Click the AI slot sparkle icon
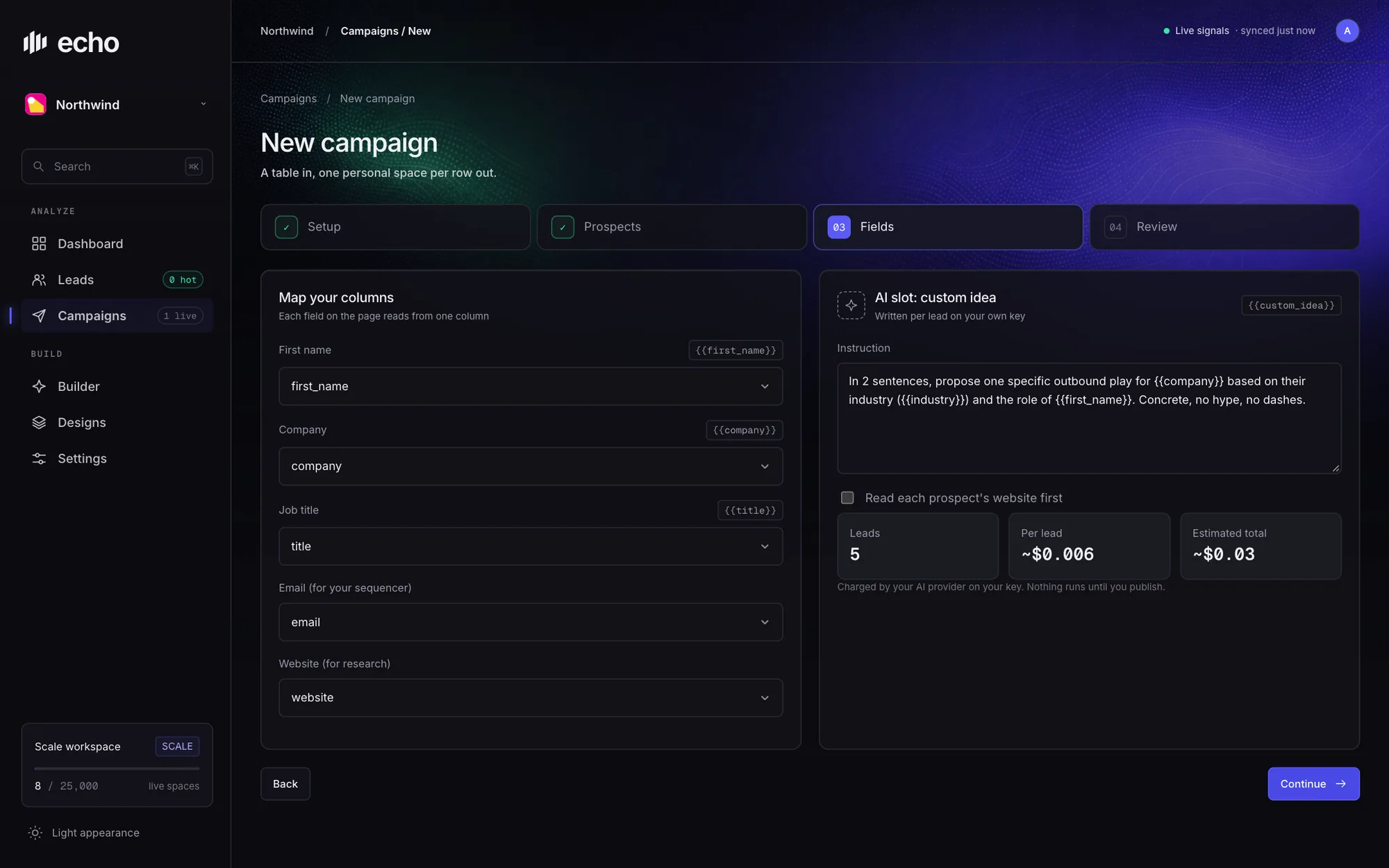This screenshot has height=868, width=1389. [x=851, y=306]
